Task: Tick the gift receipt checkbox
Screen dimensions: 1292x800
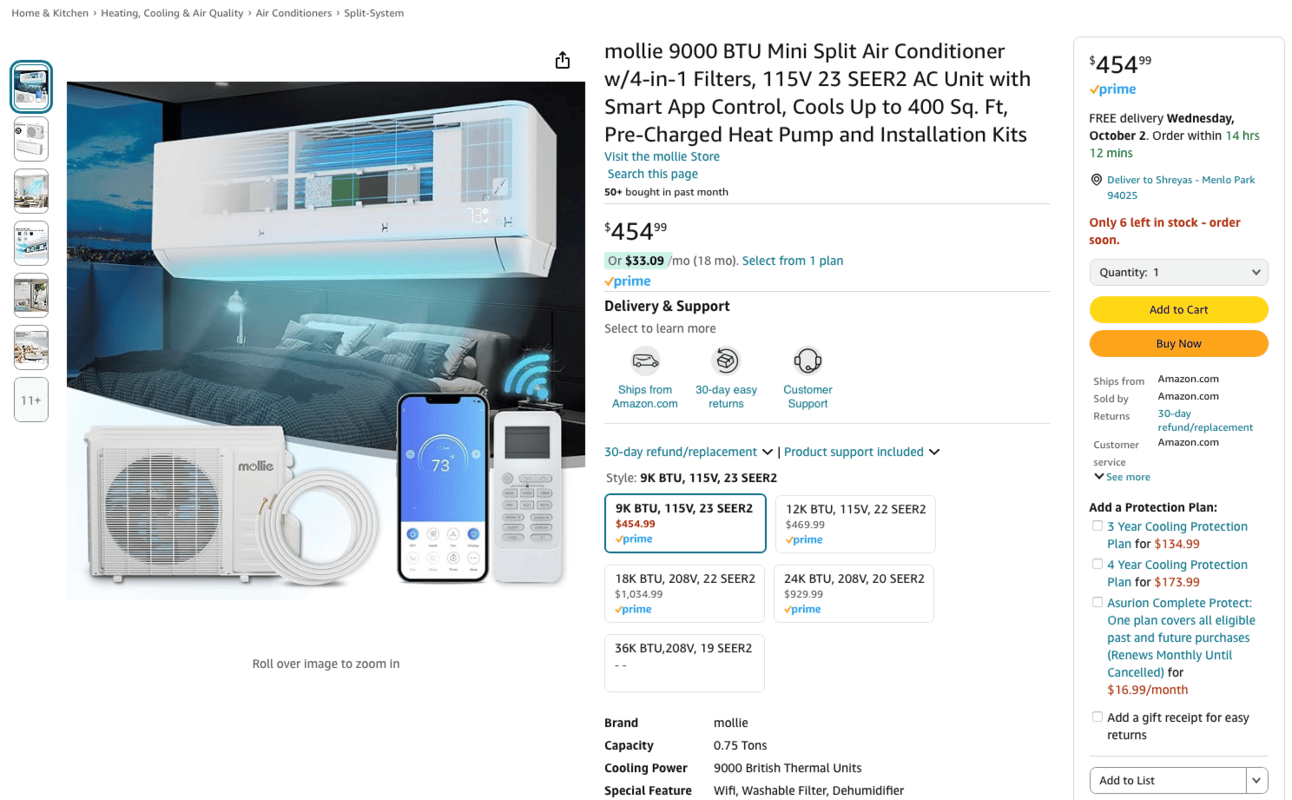Action: [1097, 717]
